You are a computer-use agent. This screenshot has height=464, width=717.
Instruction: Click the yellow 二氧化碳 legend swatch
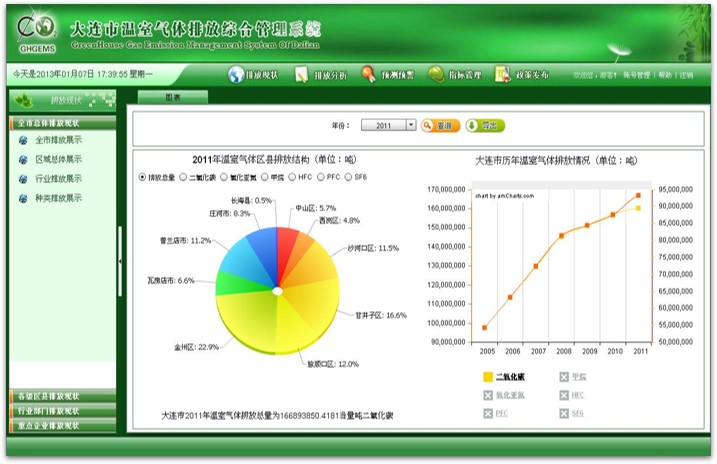[487, 377]
